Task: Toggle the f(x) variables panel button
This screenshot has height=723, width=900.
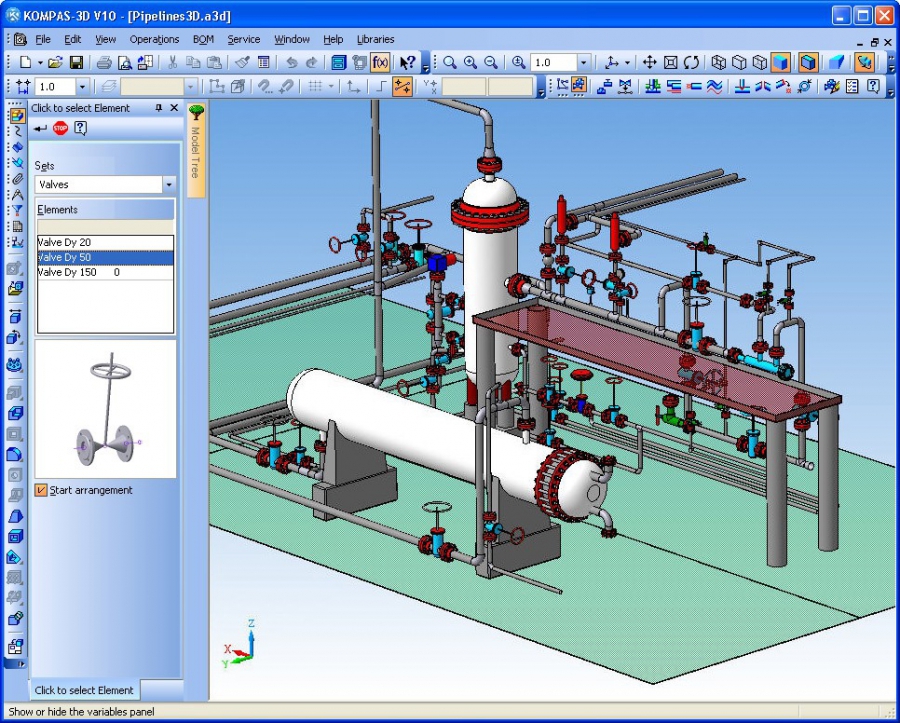Action: (380, 62)
